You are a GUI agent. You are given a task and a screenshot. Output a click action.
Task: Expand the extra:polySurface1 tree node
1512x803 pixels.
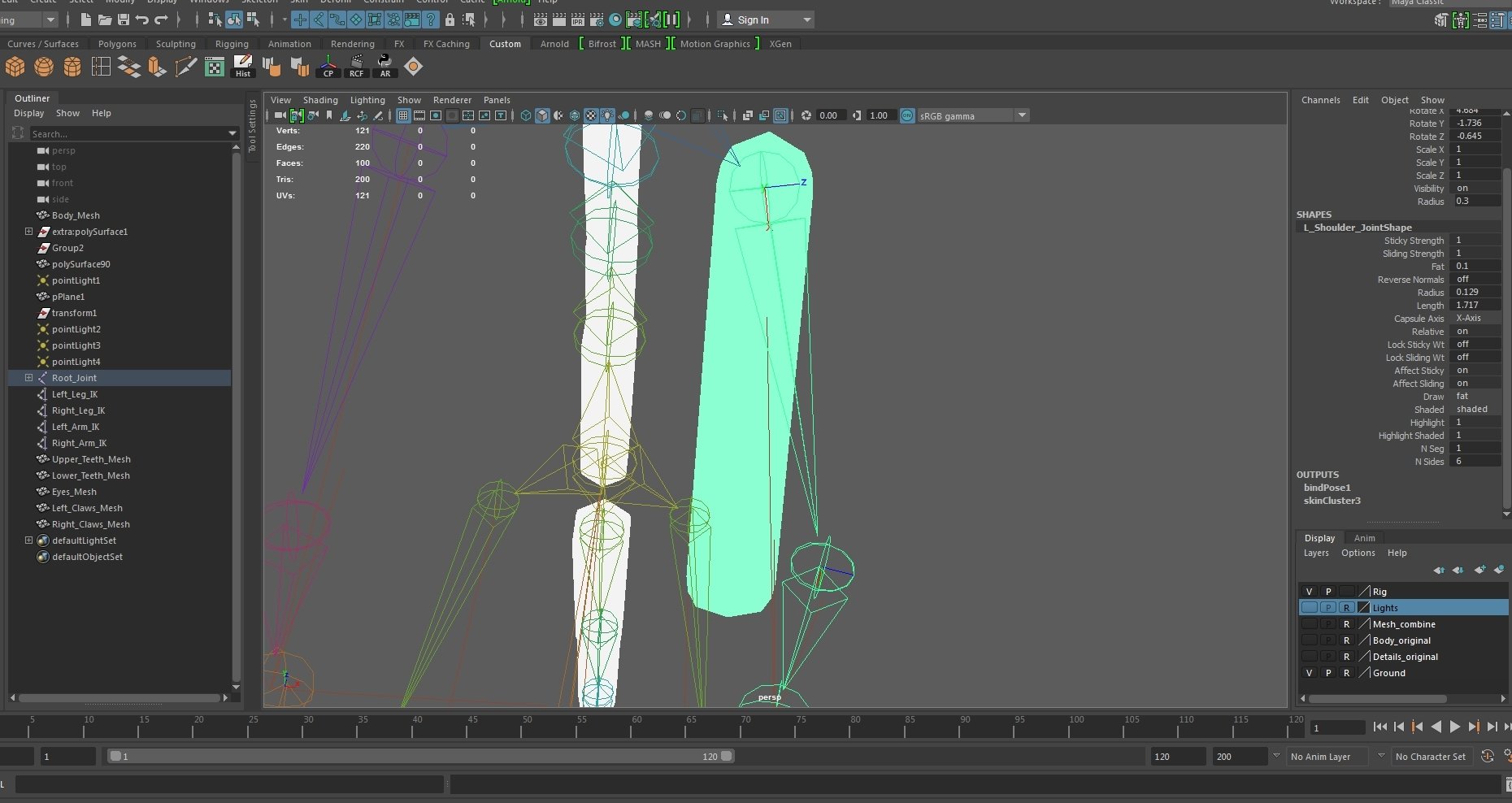(x=29, y=232)
